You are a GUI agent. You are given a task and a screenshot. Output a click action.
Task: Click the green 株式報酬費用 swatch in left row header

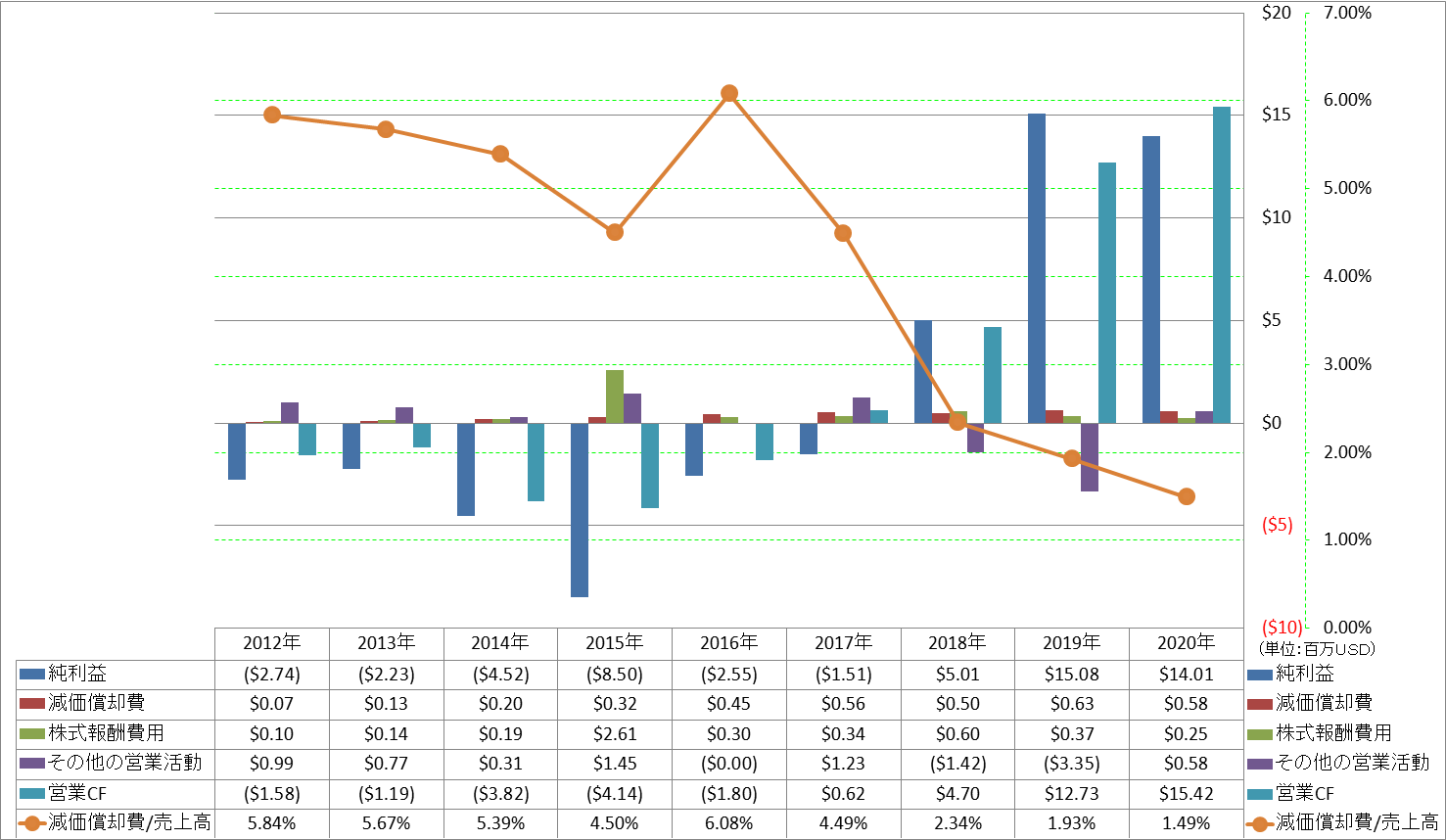pos(32,733)
